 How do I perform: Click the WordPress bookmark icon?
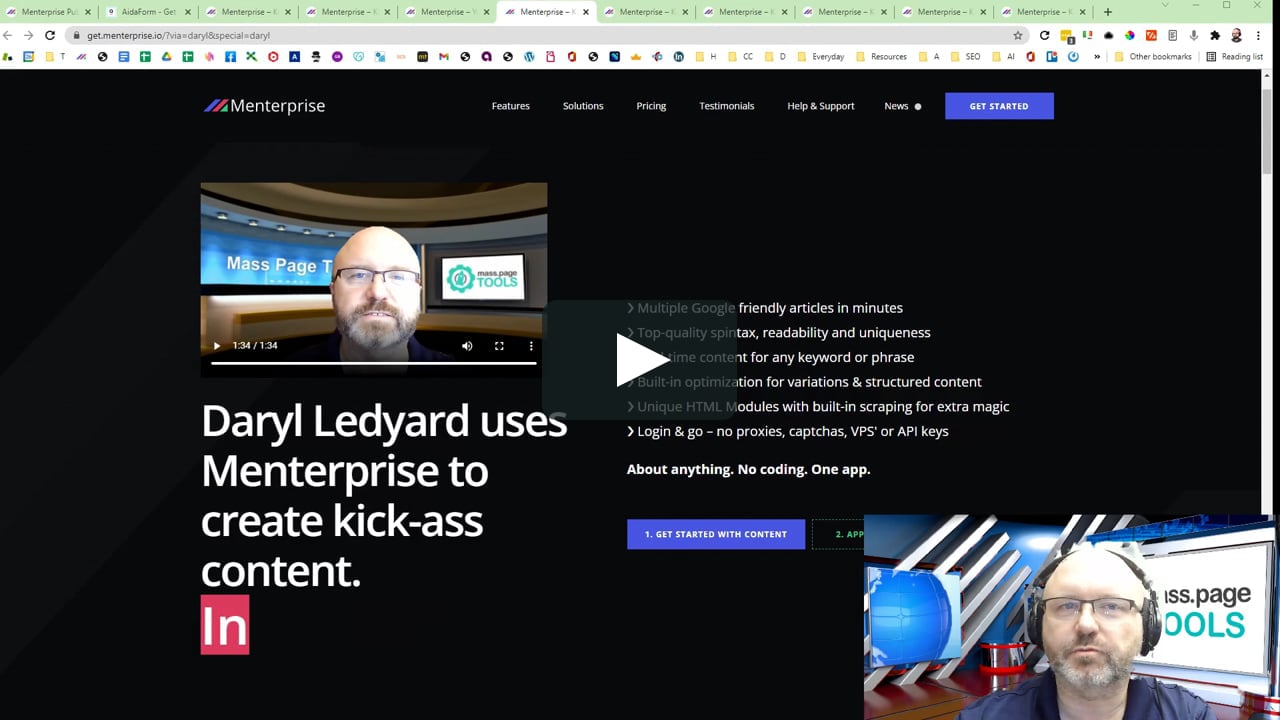pos(530,57)
